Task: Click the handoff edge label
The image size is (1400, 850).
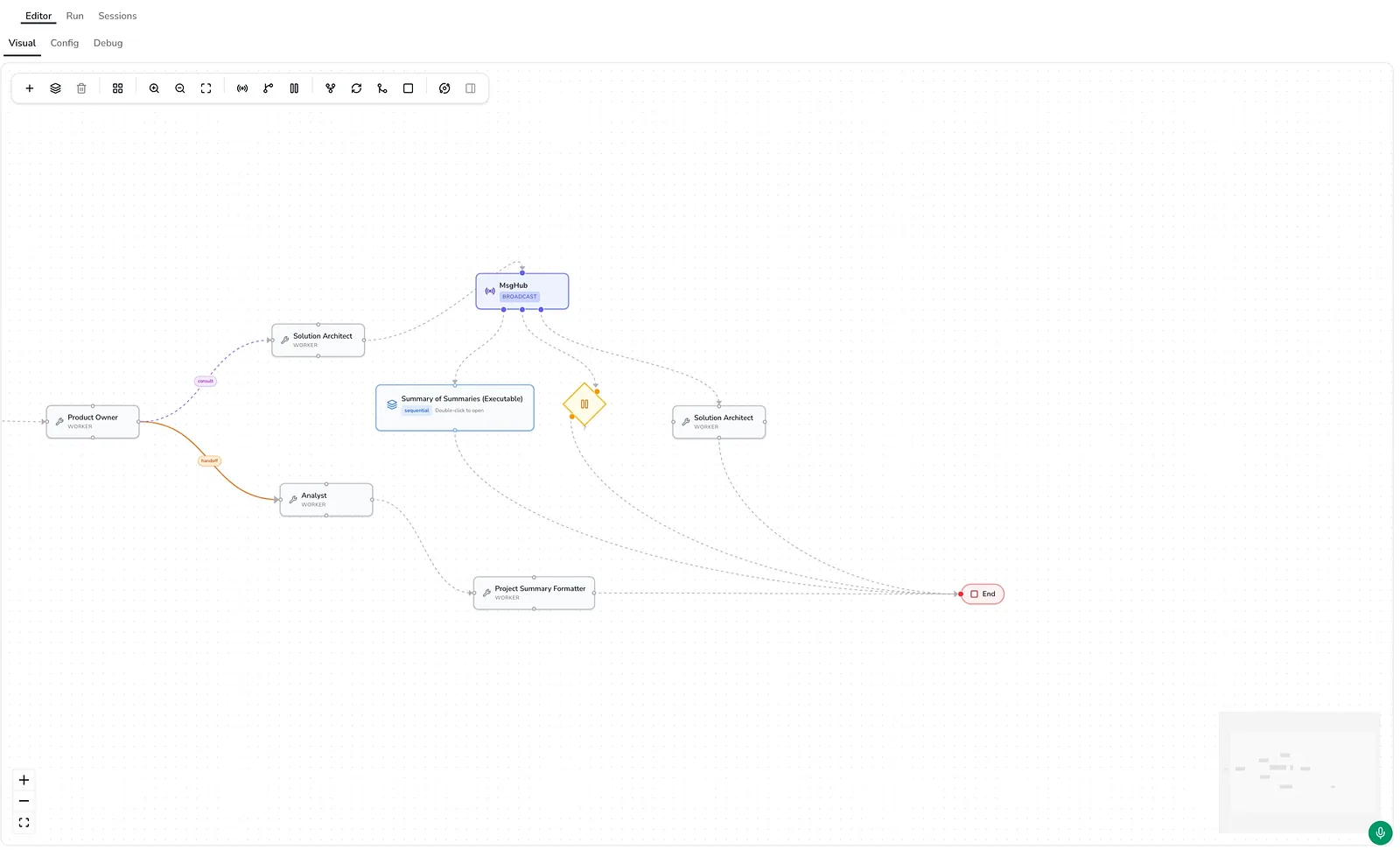Action: click(210, 460)
